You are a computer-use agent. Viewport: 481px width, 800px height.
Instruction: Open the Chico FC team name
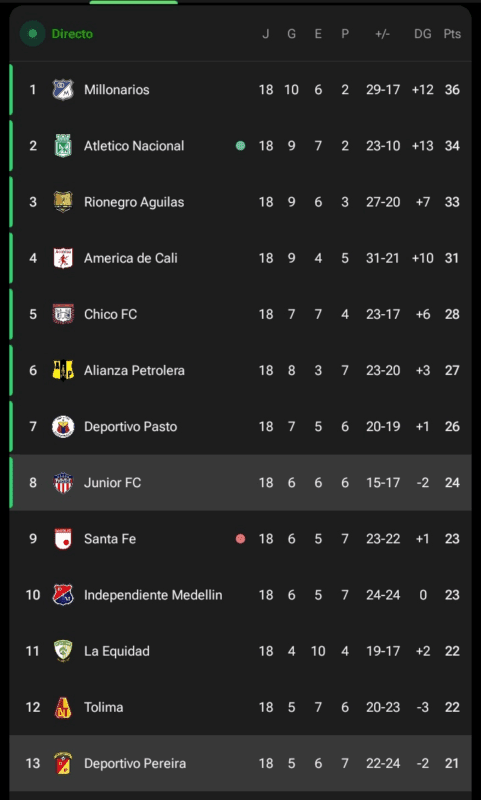pyautogui.click(x=111, y=314)
